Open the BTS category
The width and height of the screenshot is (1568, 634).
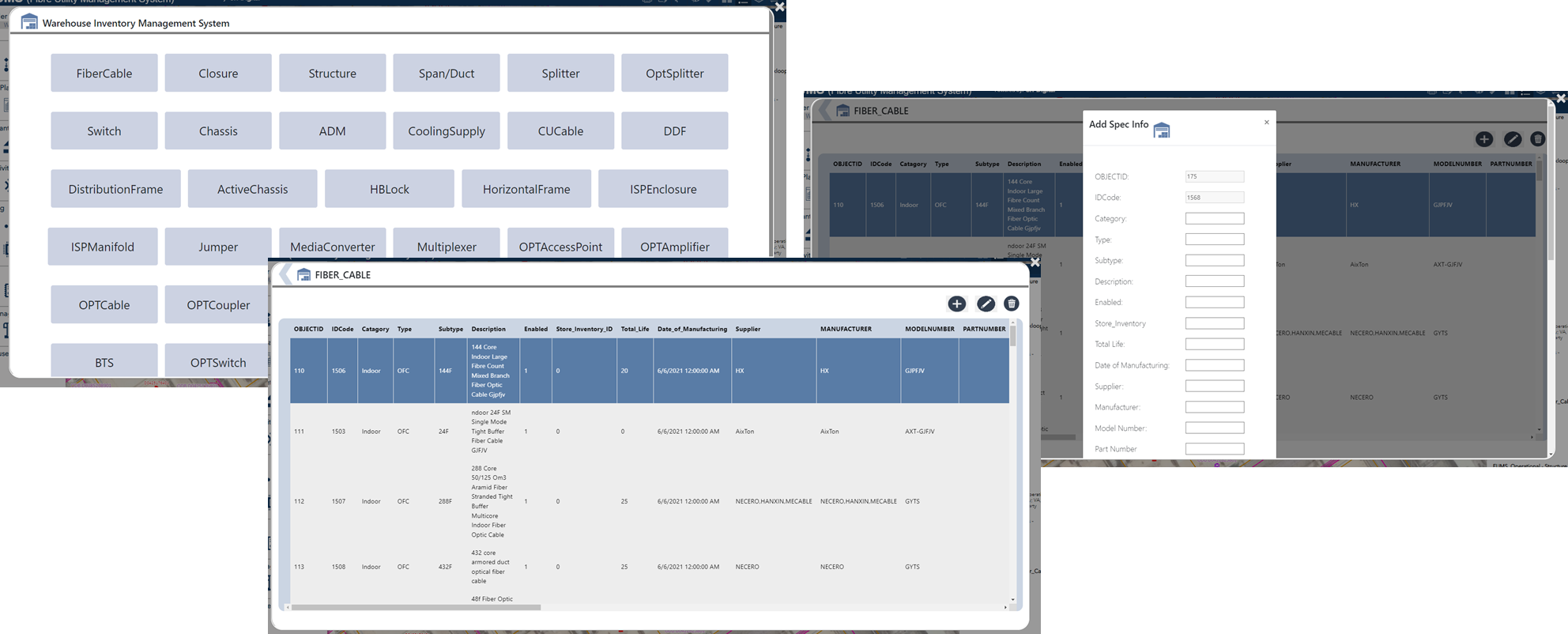tap(104, 360)
